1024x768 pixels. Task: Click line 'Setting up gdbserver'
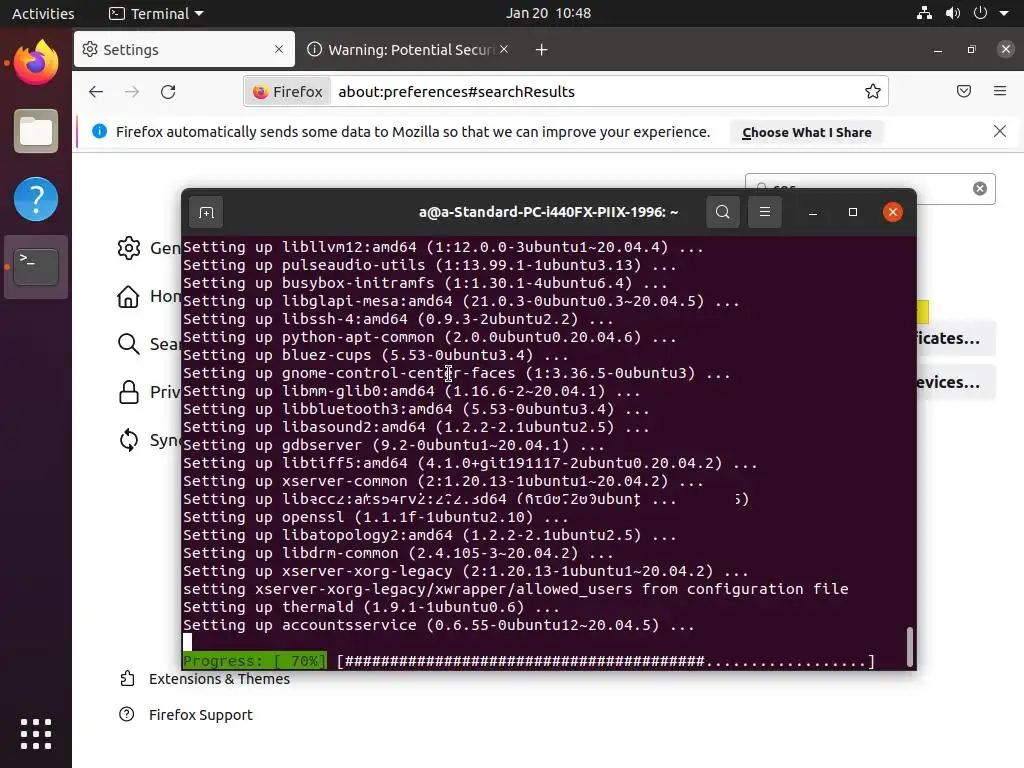393,445
